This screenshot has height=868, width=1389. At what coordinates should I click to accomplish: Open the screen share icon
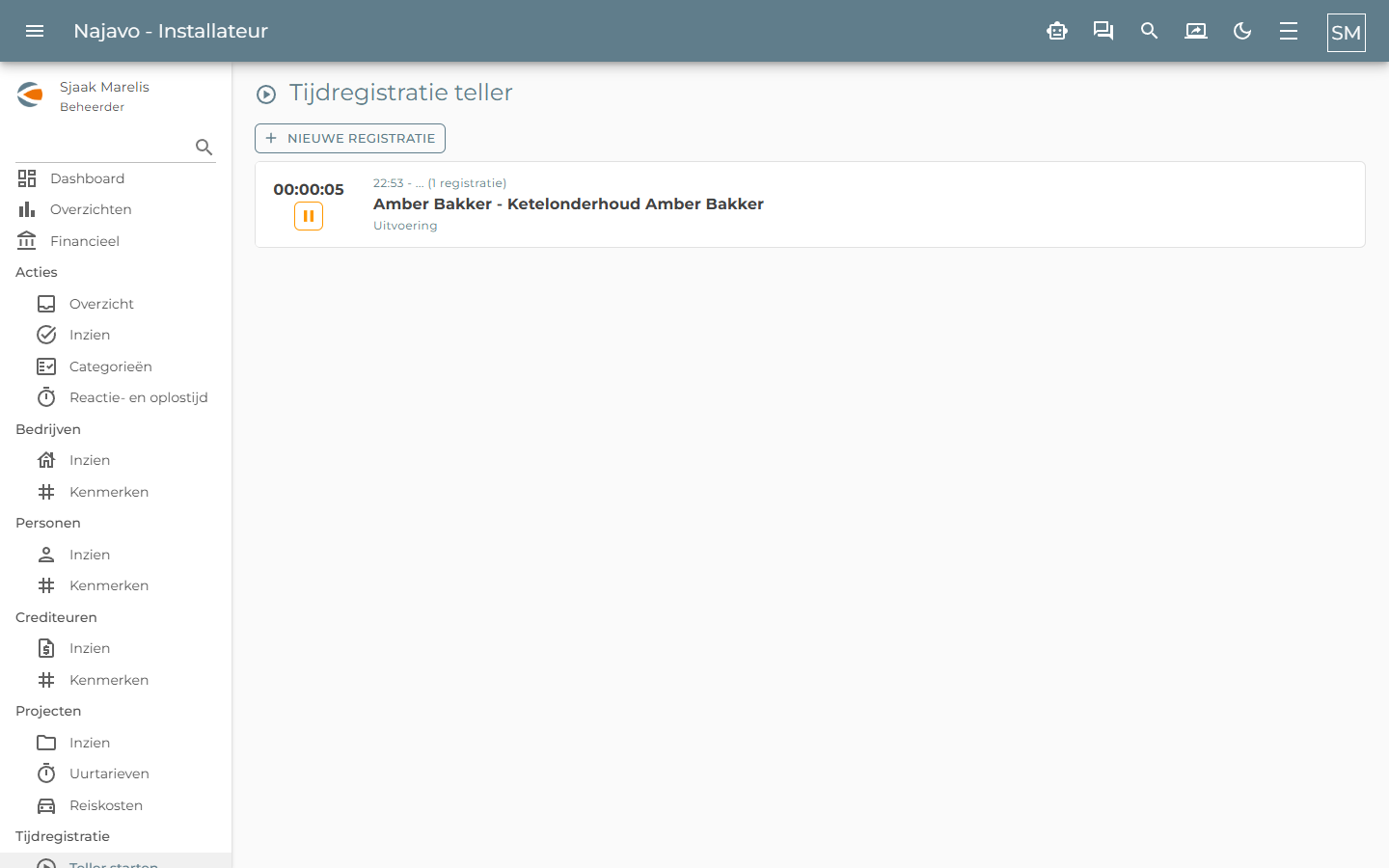(1196, 31)
